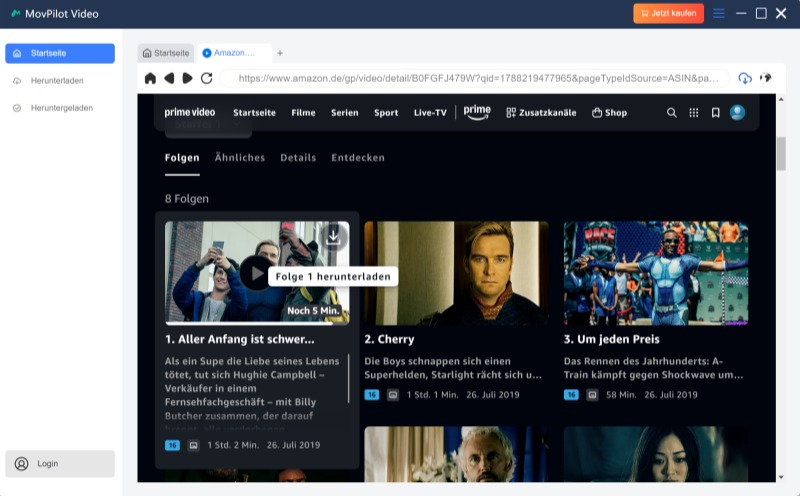Viewport: 800px width, 496px height.
Task: Click the episode 1 description text
Action: (x=252, y=395)
